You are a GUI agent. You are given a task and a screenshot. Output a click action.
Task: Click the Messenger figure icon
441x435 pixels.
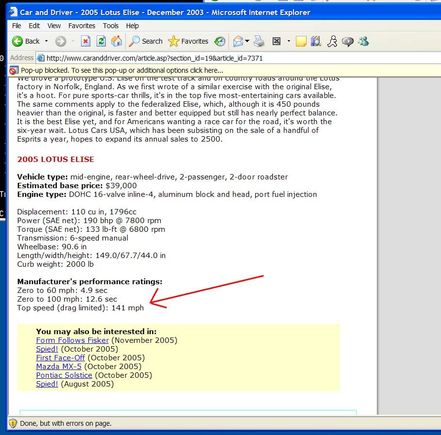pos(332,41)
